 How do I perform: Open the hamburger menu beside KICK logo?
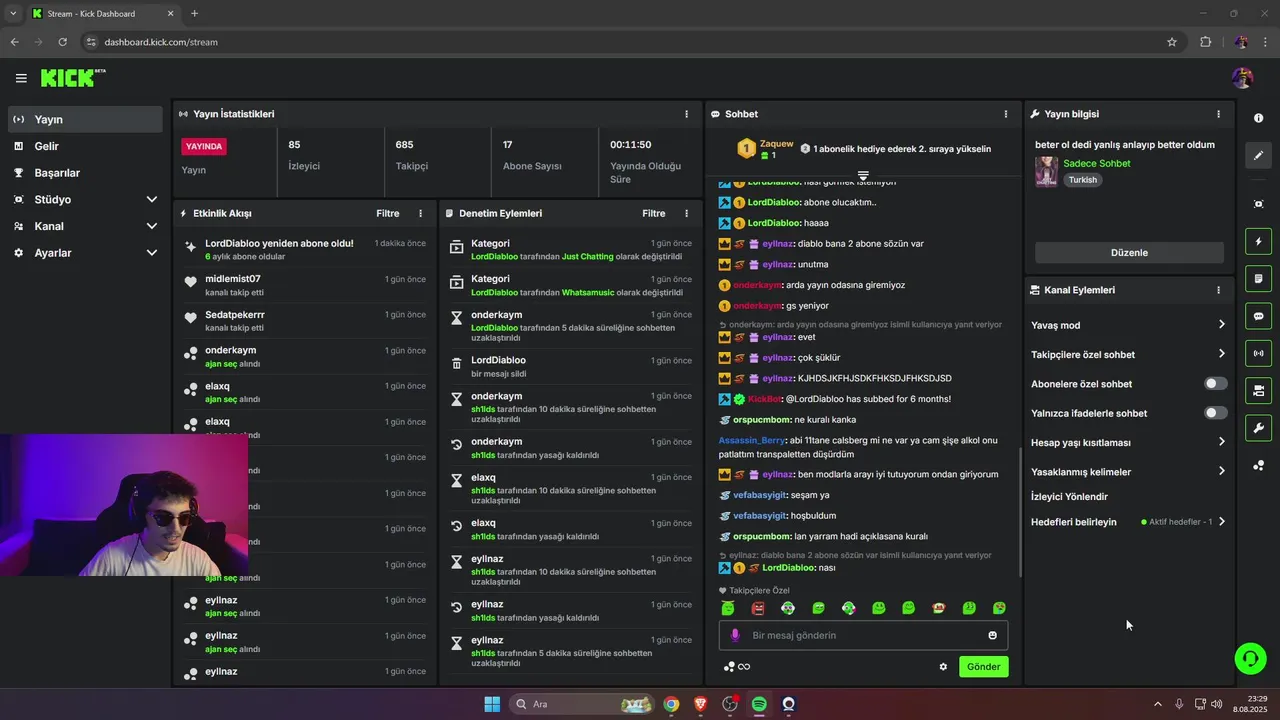[x=21, y=78]
